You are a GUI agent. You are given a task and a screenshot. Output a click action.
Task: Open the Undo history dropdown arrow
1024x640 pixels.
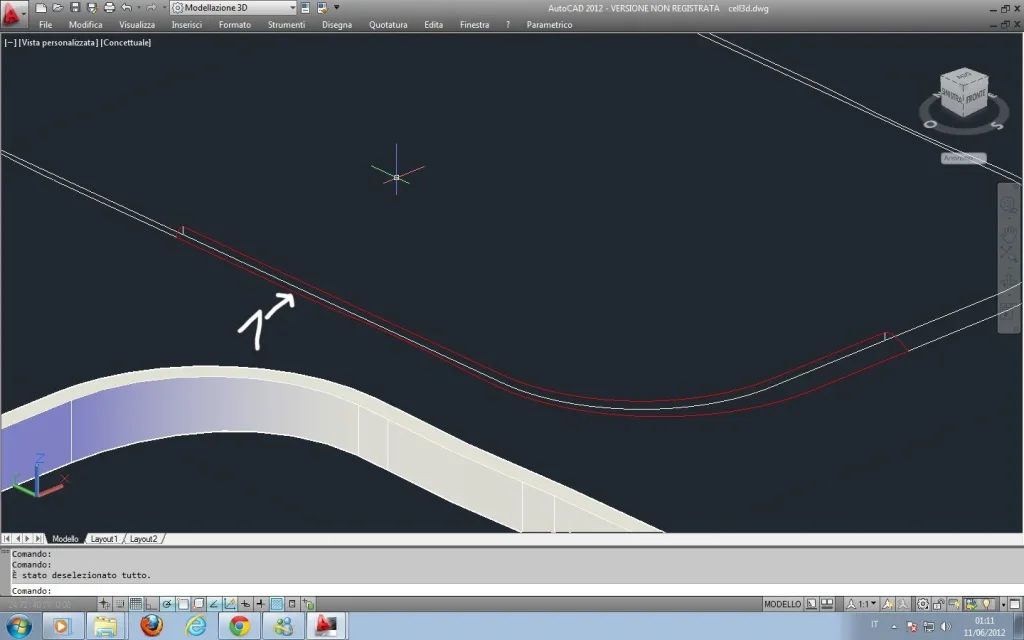pyautogui.click(x=138, y=8)
